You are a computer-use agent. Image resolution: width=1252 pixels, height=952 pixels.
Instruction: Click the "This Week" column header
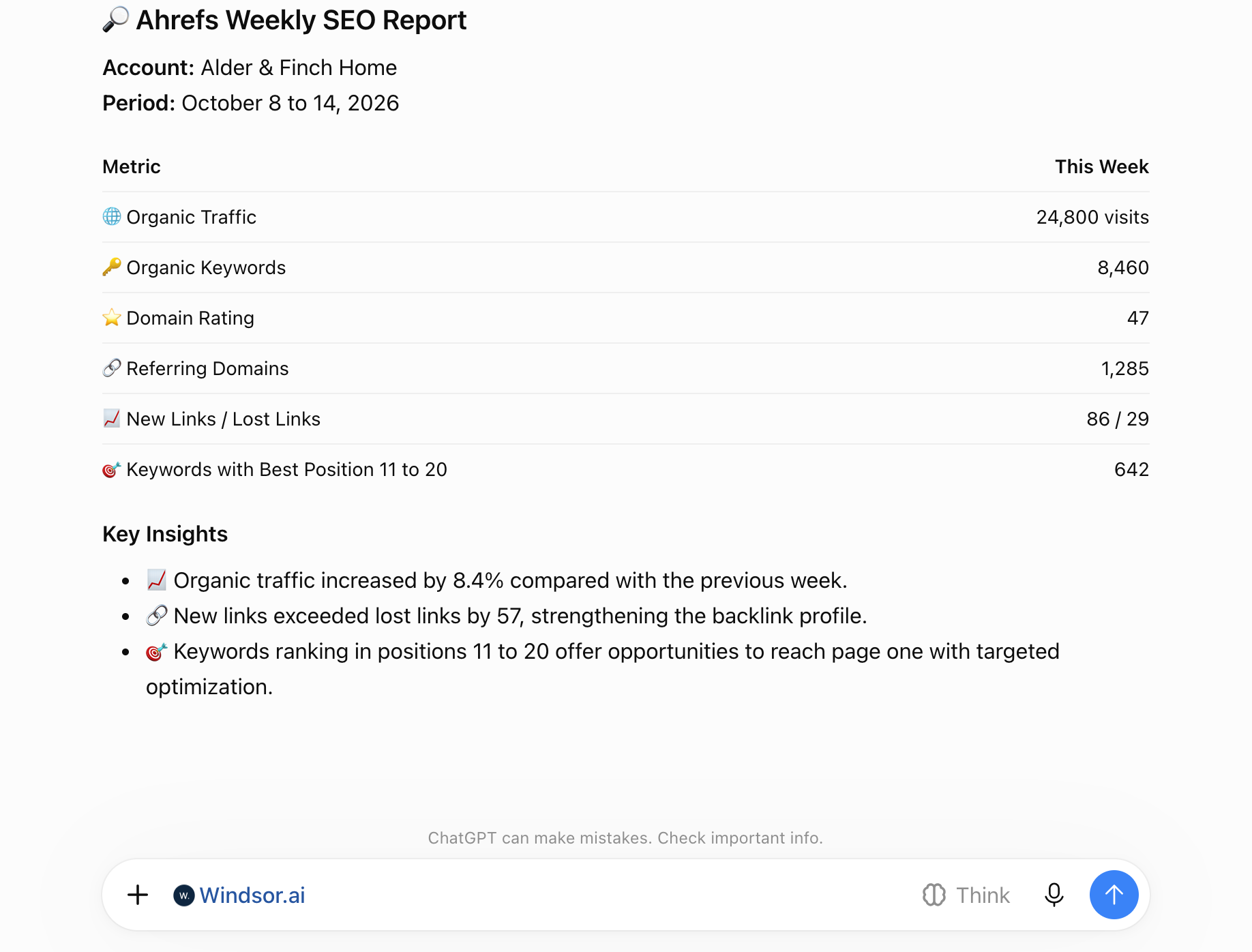click(x=1102, y=166)
